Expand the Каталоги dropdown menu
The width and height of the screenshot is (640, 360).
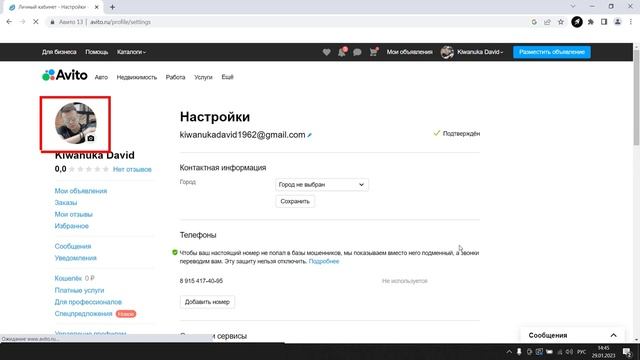pyautogui.click(x=131, y=52)
